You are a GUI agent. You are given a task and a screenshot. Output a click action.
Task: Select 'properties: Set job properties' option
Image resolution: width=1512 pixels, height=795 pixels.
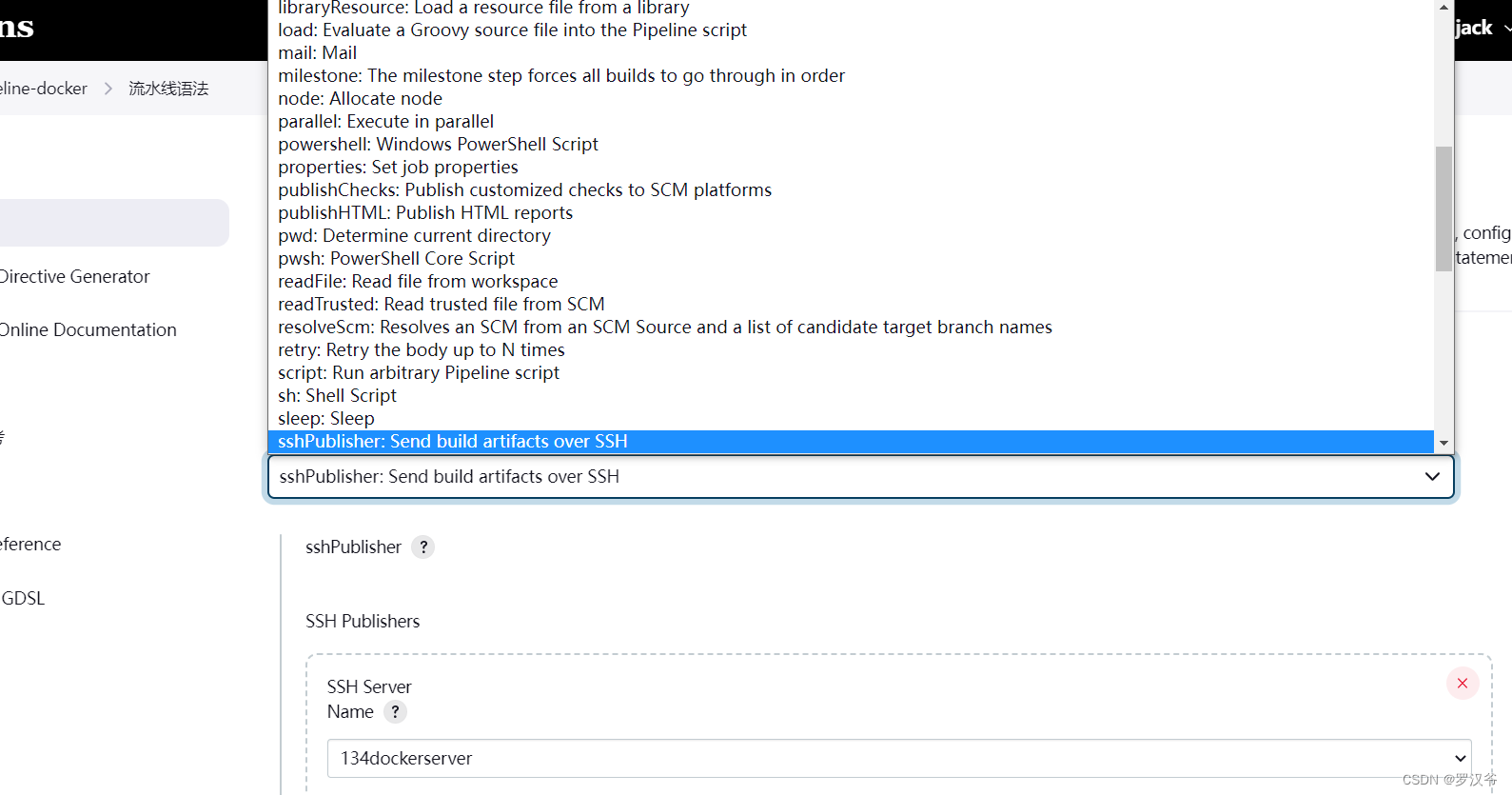click(x=851, y=168)
